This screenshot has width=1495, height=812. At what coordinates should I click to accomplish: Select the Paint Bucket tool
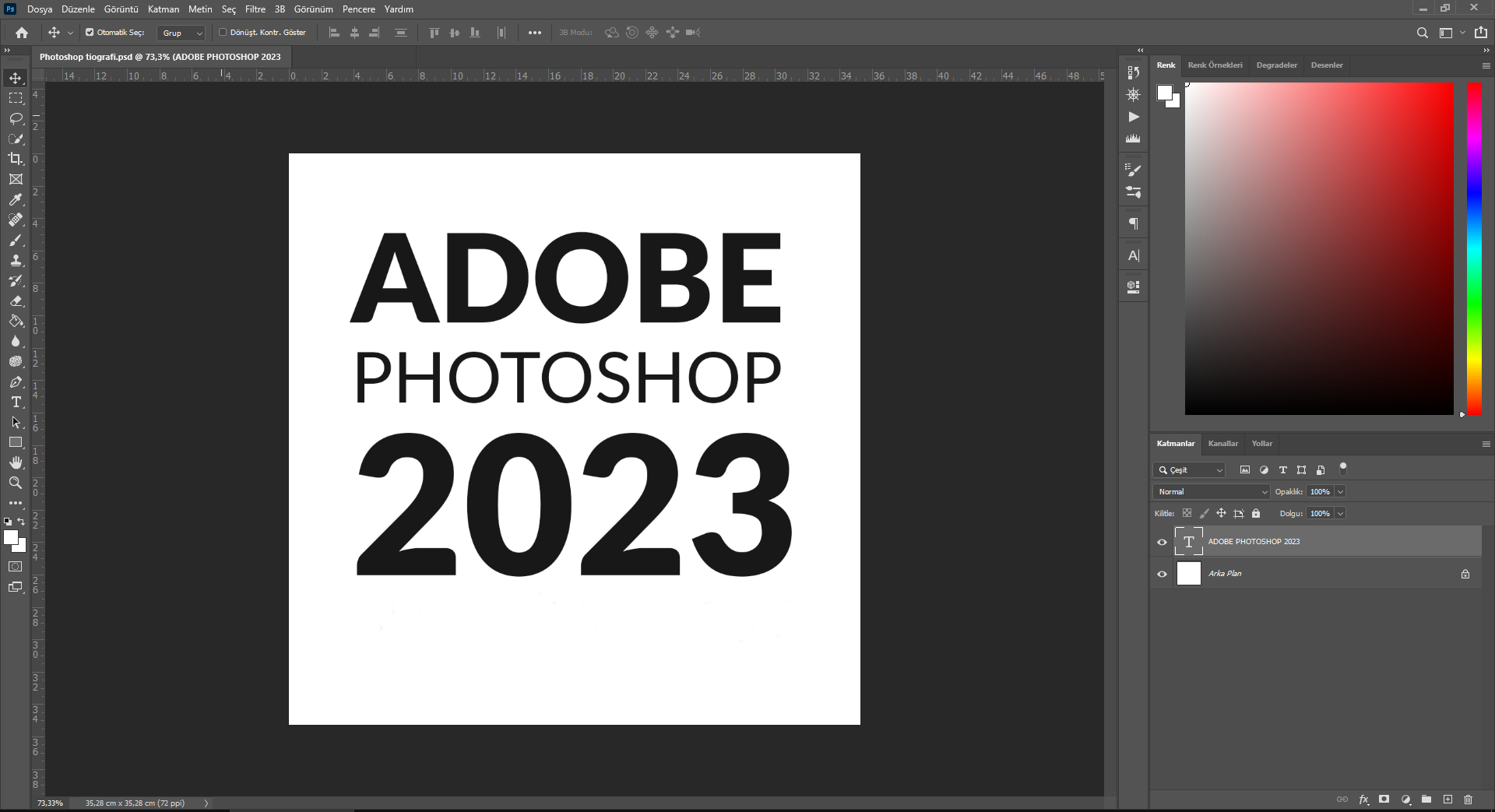tap(16, 321)
